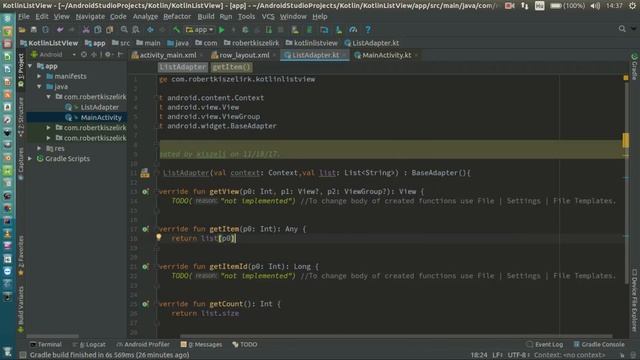Click tool windows quick-access icon in status bar
Viewport: 640px width, 360px height.
click(23, 355)
